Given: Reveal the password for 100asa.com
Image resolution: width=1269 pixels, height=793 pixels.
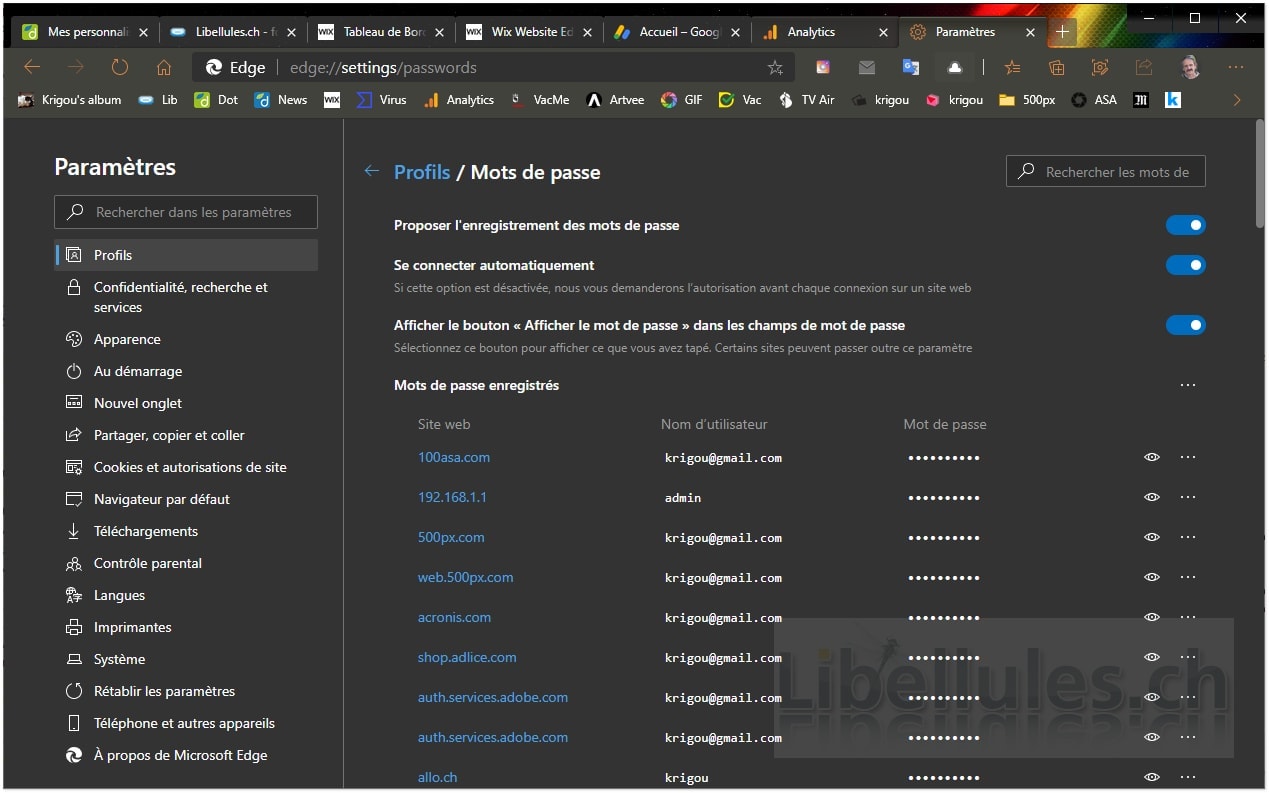Looking at the screenshot, I should tap(1152, 457).
